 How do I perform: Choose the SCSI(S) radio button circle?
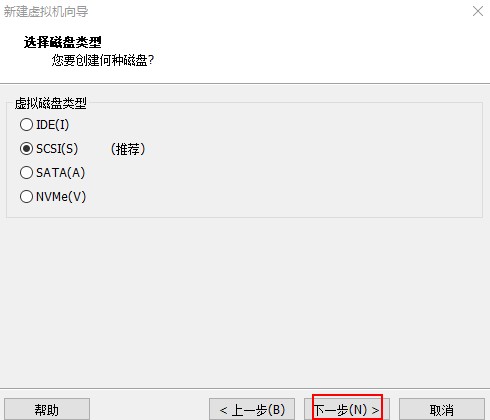click(26, 149)
